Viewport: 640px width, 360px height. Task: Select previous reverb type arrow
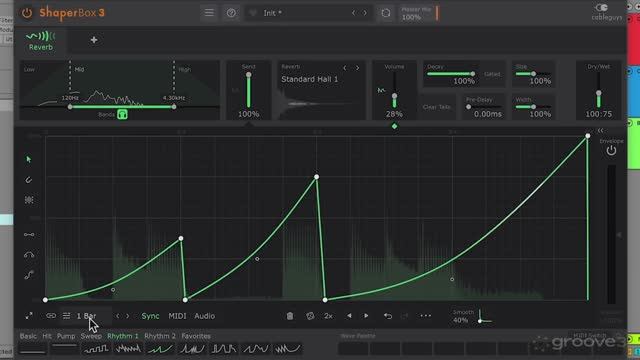[345, 68]
